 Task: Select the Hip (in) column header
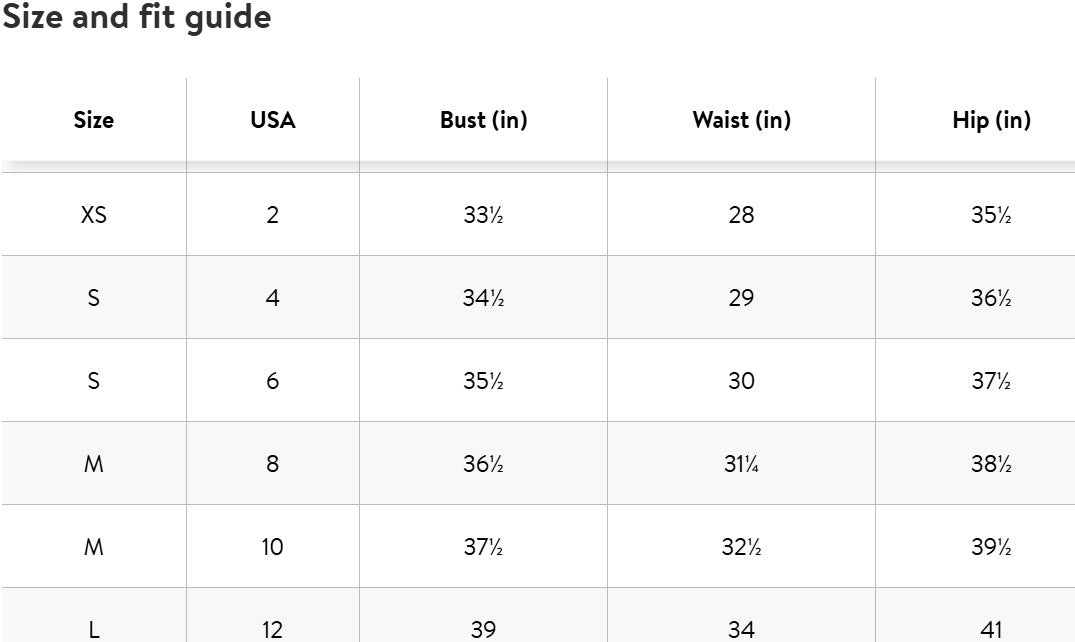[991, 120]
